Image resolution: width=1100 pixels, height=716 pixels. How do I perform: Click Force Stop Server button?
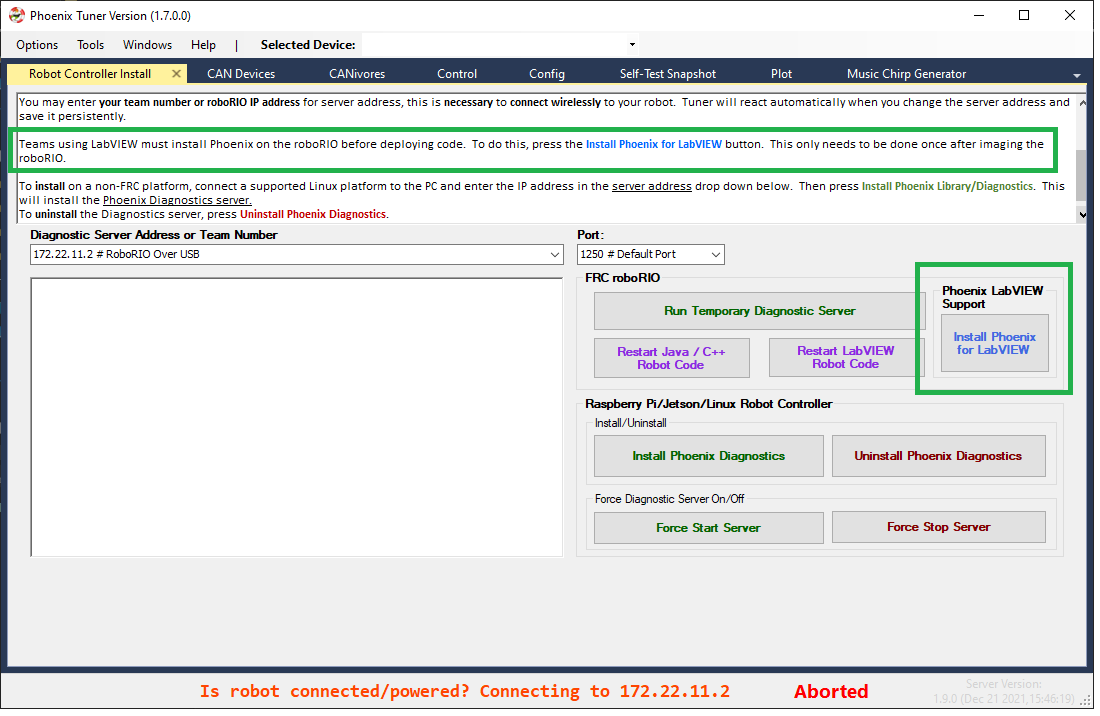tap(938, 527)
